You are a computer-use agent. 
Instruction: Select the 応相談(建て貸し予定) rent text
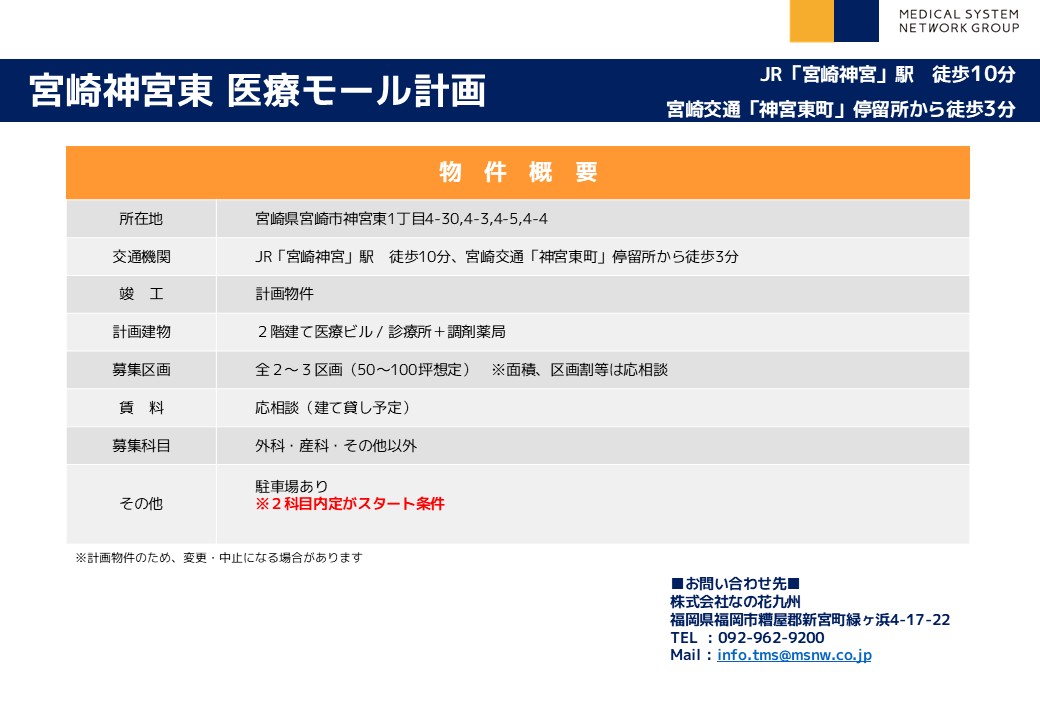tap(333, 408)
